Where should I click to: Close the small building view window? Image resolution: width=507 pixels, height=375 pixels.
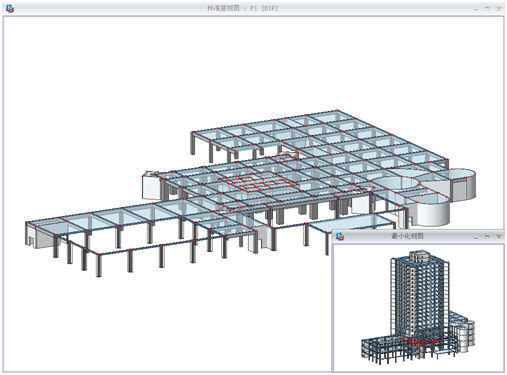coord(499,236)
